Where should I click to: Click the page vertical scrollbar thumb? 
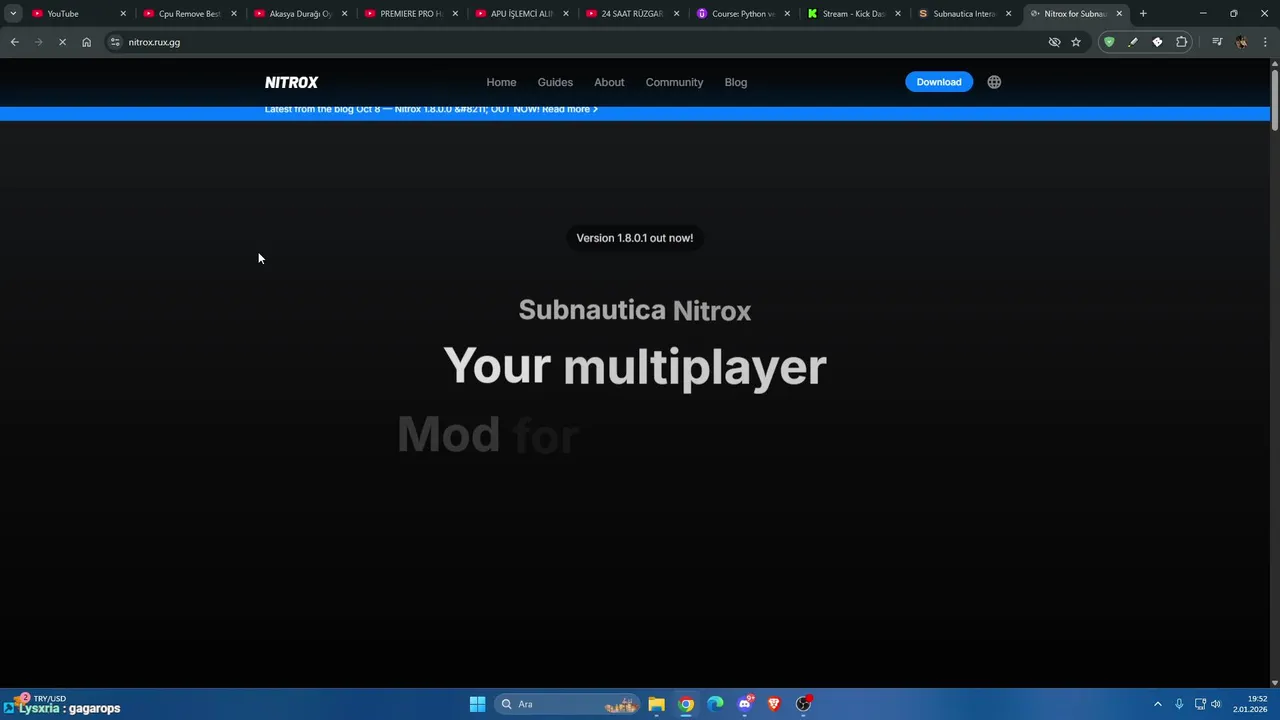pyautogui.click(x=1274, y=98)
